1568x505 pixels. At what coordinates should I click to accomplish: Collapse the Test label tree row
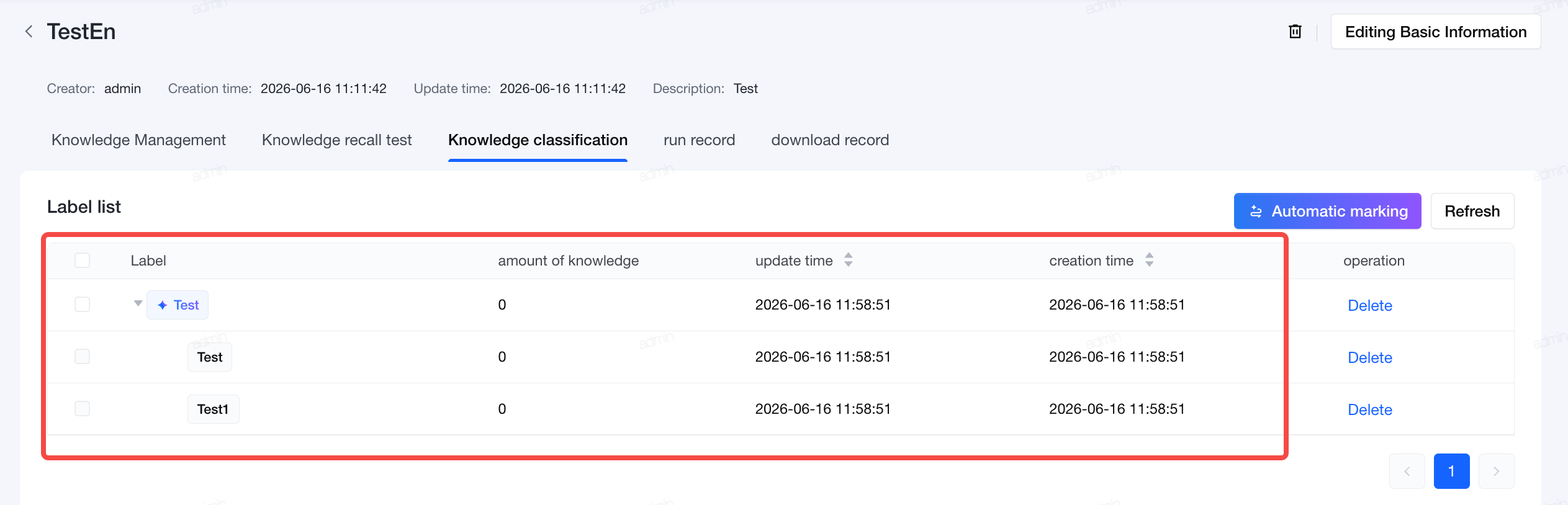coord(138,303)
